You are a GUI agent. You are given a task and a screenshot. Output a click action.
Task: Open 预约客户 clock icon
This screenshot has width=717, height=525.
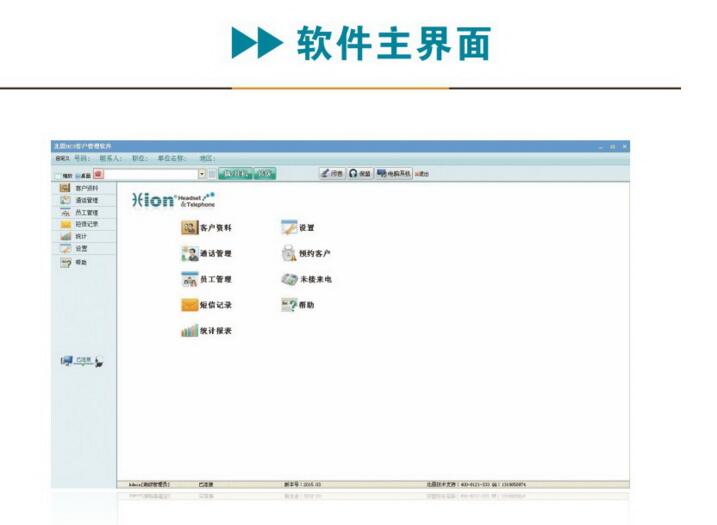click(x=289, y=254)
